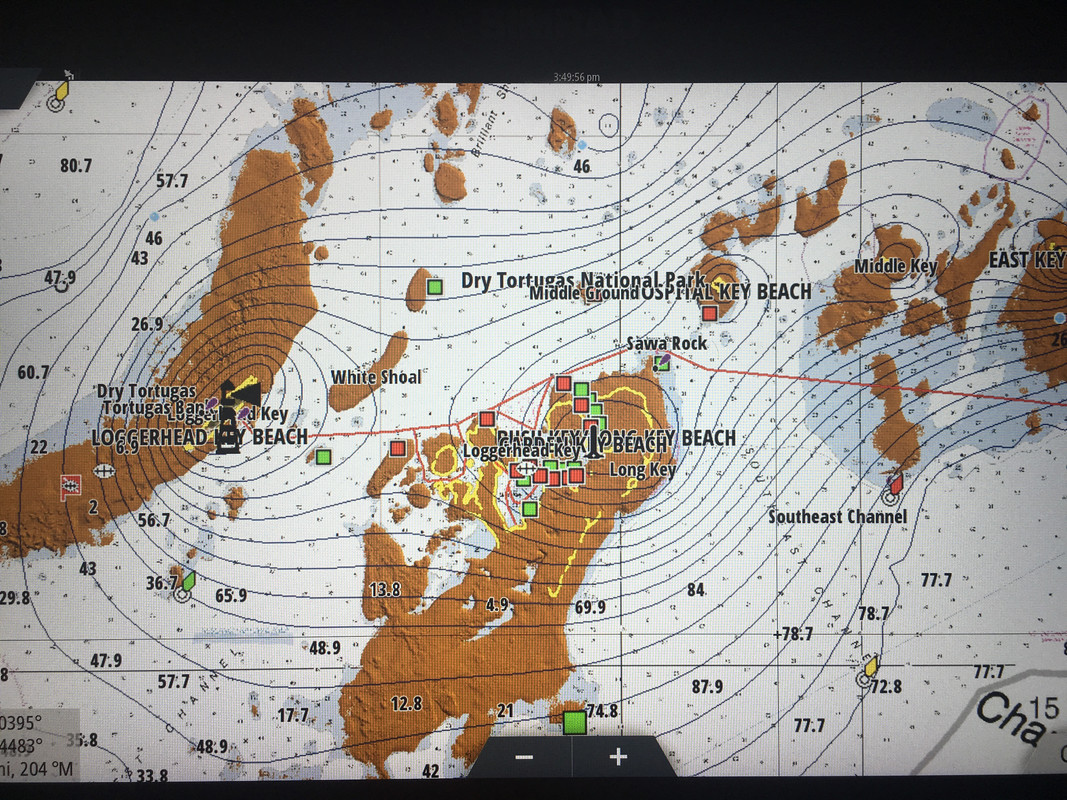This screenshot has height=800, width=1067.
Task: Tap the Middle Ground label
Action: click(583, 293)
